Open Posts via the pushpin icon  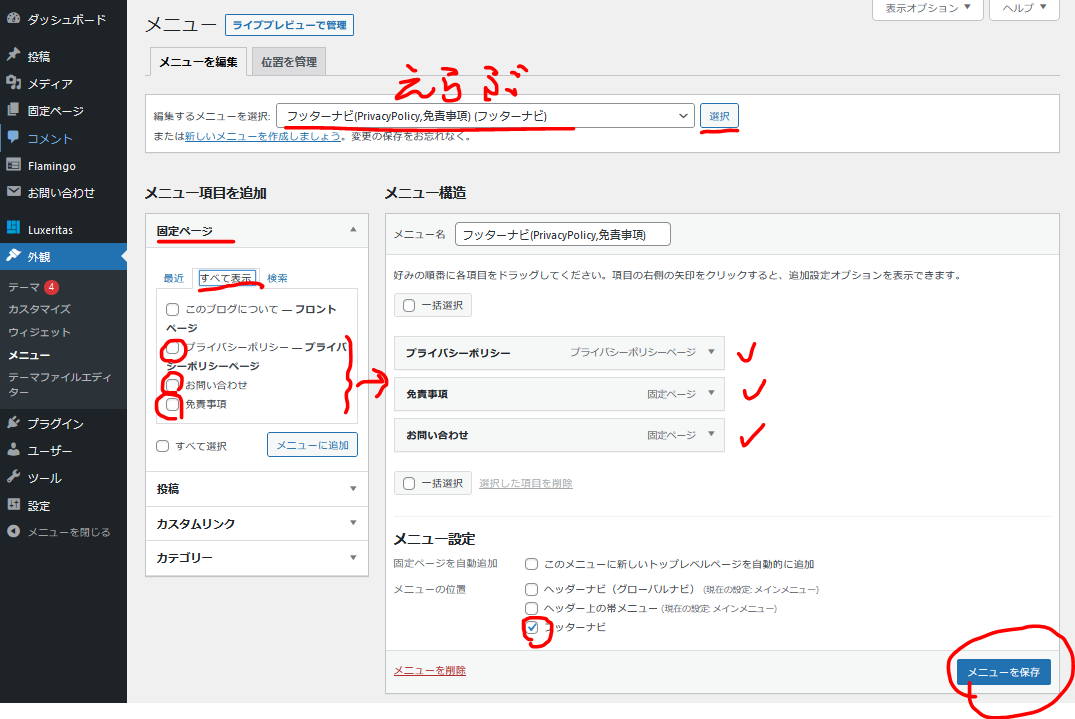(14, 56)
